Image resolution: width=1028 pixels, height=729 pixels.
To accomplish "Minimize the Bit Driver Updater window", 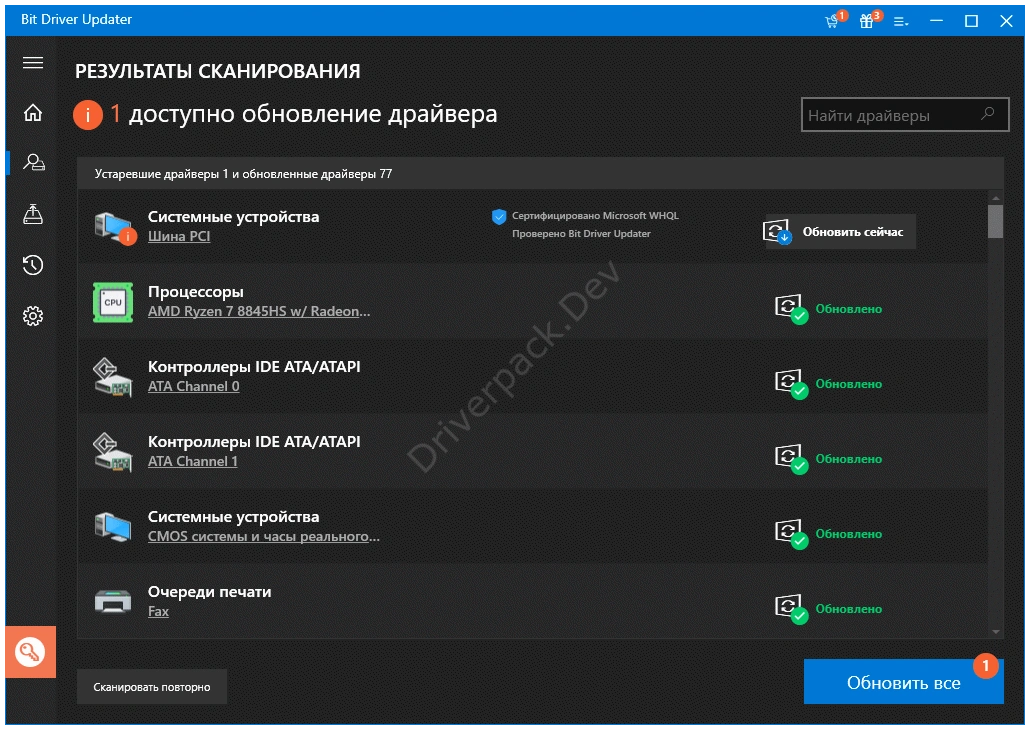I will [936, 21].
